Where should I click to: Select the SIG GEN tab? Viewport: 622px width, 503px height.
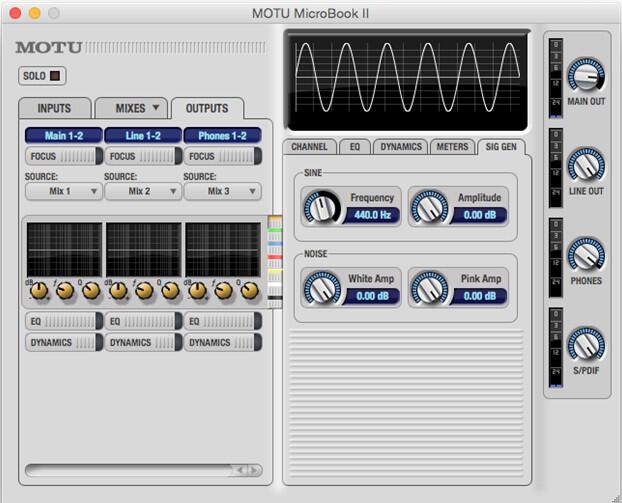pyautogui.click(x=501, y=147)
